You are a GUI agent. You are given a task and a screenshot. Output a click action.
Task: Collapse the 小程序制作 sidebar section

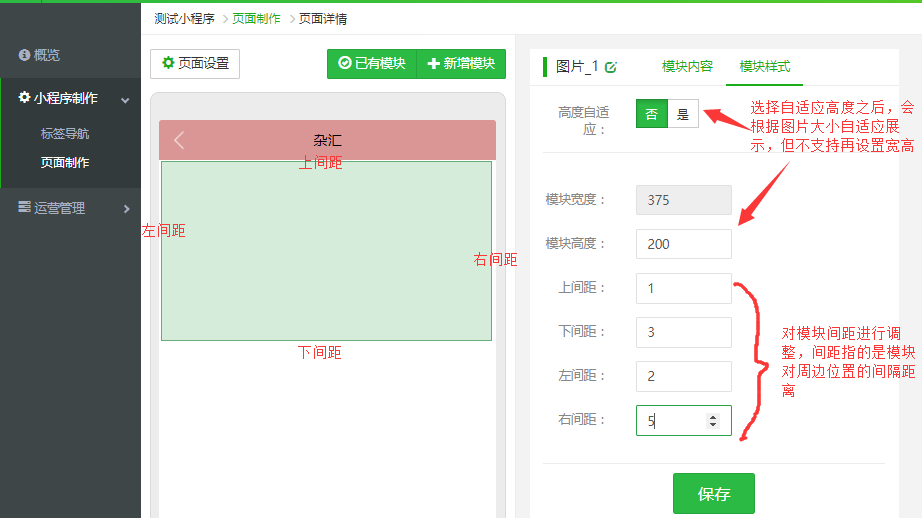coord(125,99)
